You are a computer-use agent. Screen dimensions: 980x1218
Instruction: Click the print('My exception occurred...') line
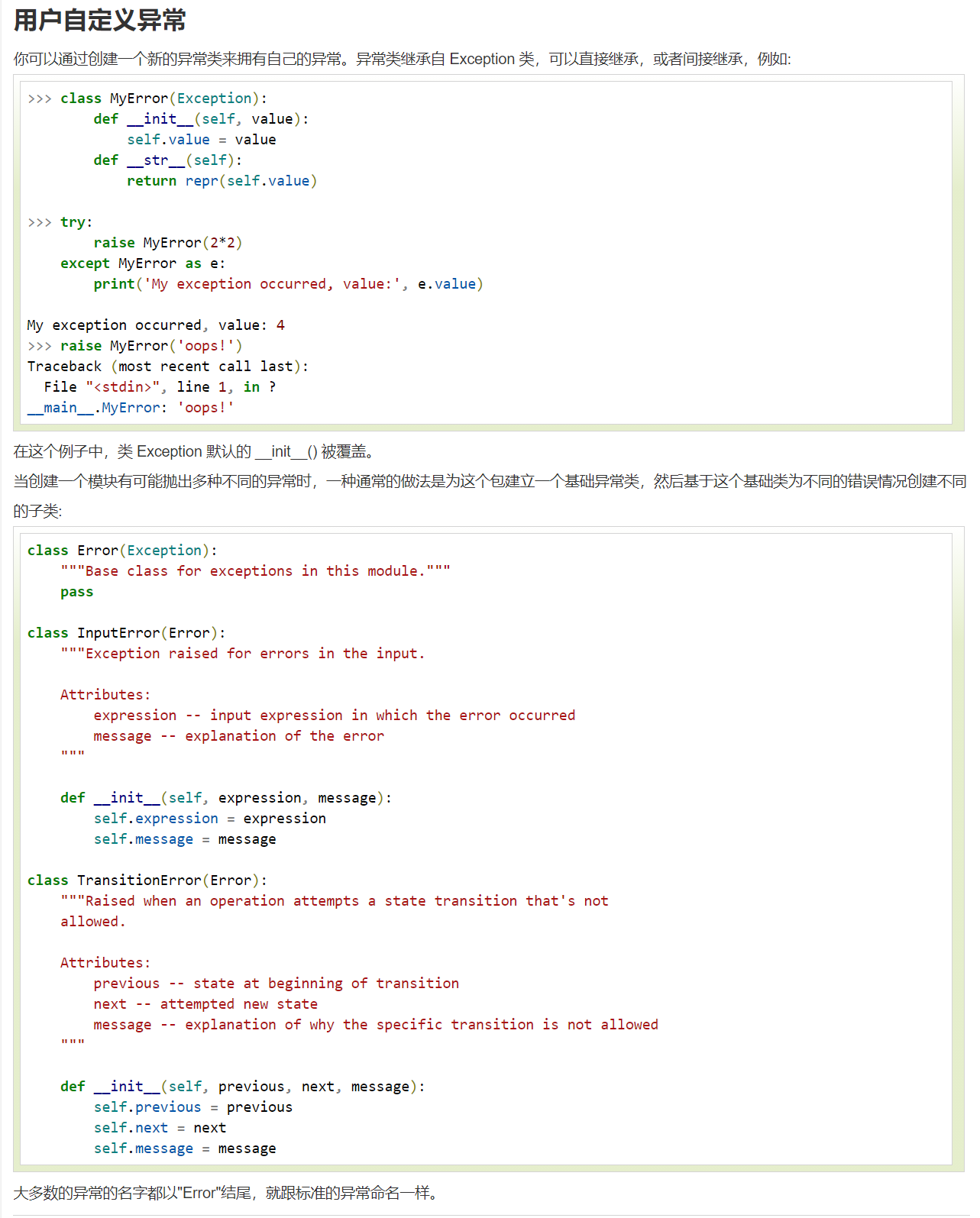tap(289, 284)
